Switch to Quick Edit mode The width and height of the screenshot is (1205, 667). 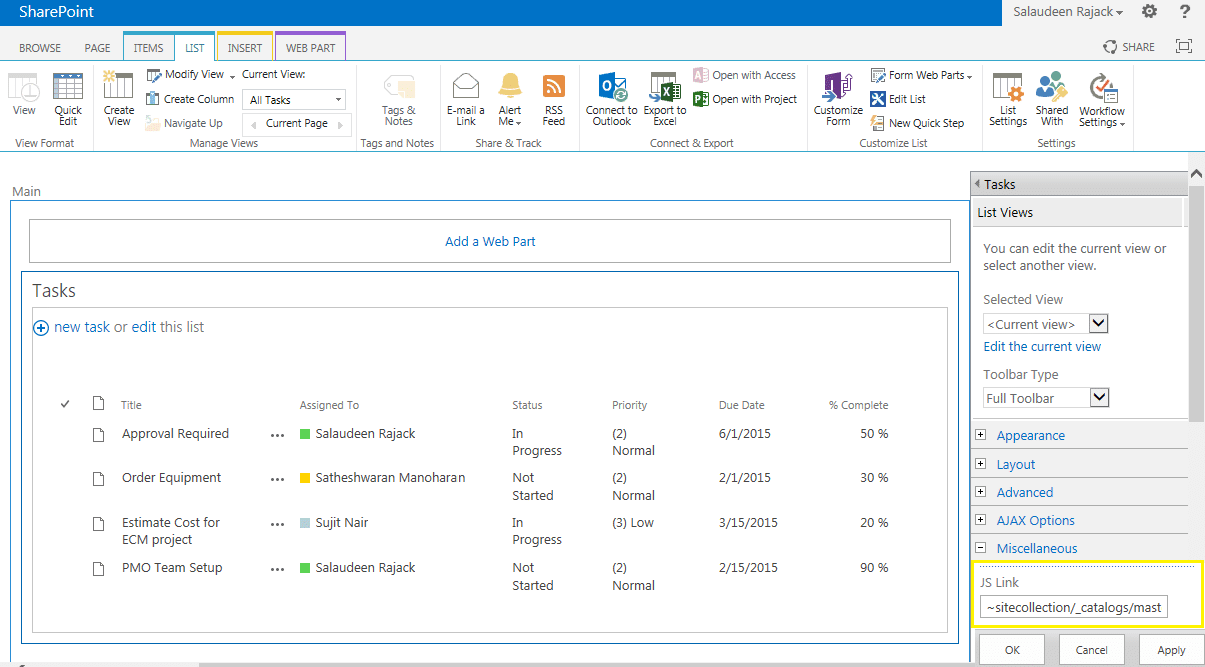point(67,95)
